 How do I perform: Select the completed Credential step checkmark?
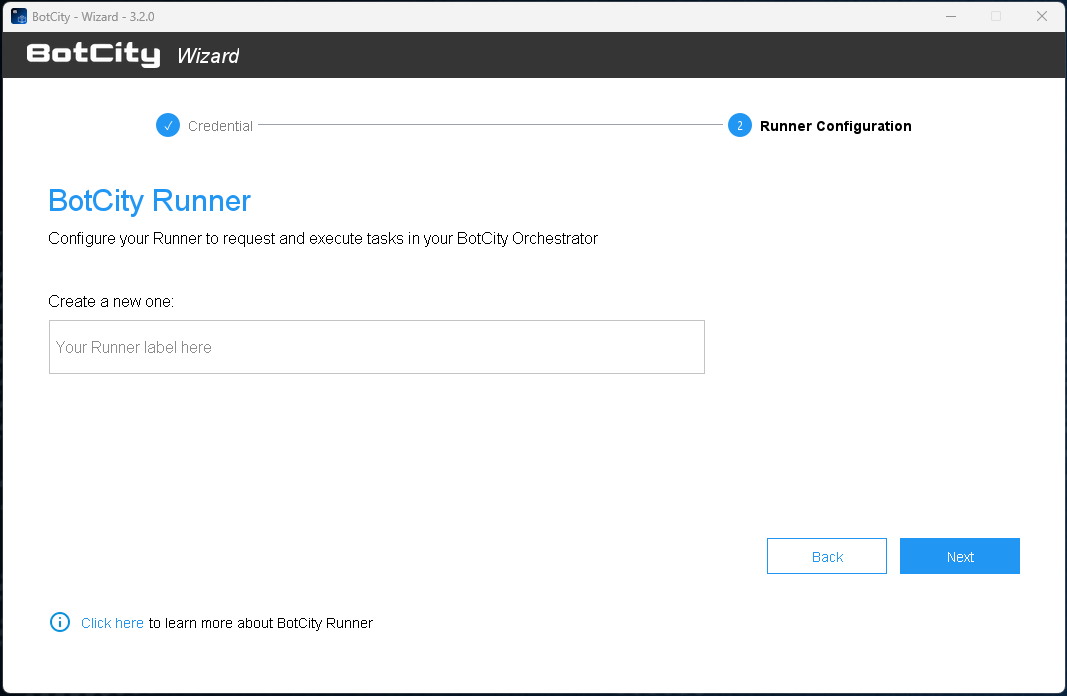167,125
